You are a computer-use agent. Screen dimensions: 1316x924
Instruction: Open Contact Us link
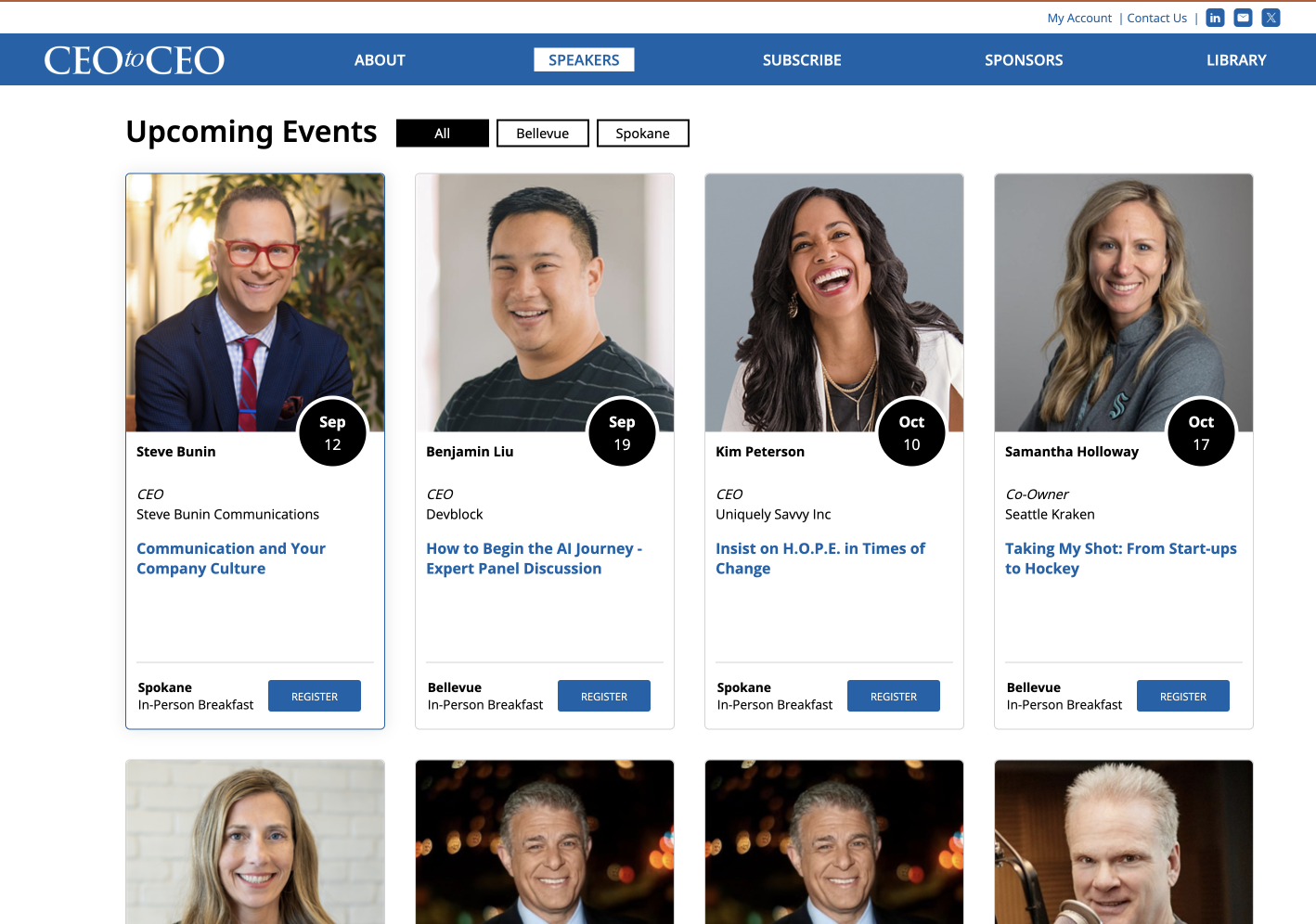pos(1156,18)
